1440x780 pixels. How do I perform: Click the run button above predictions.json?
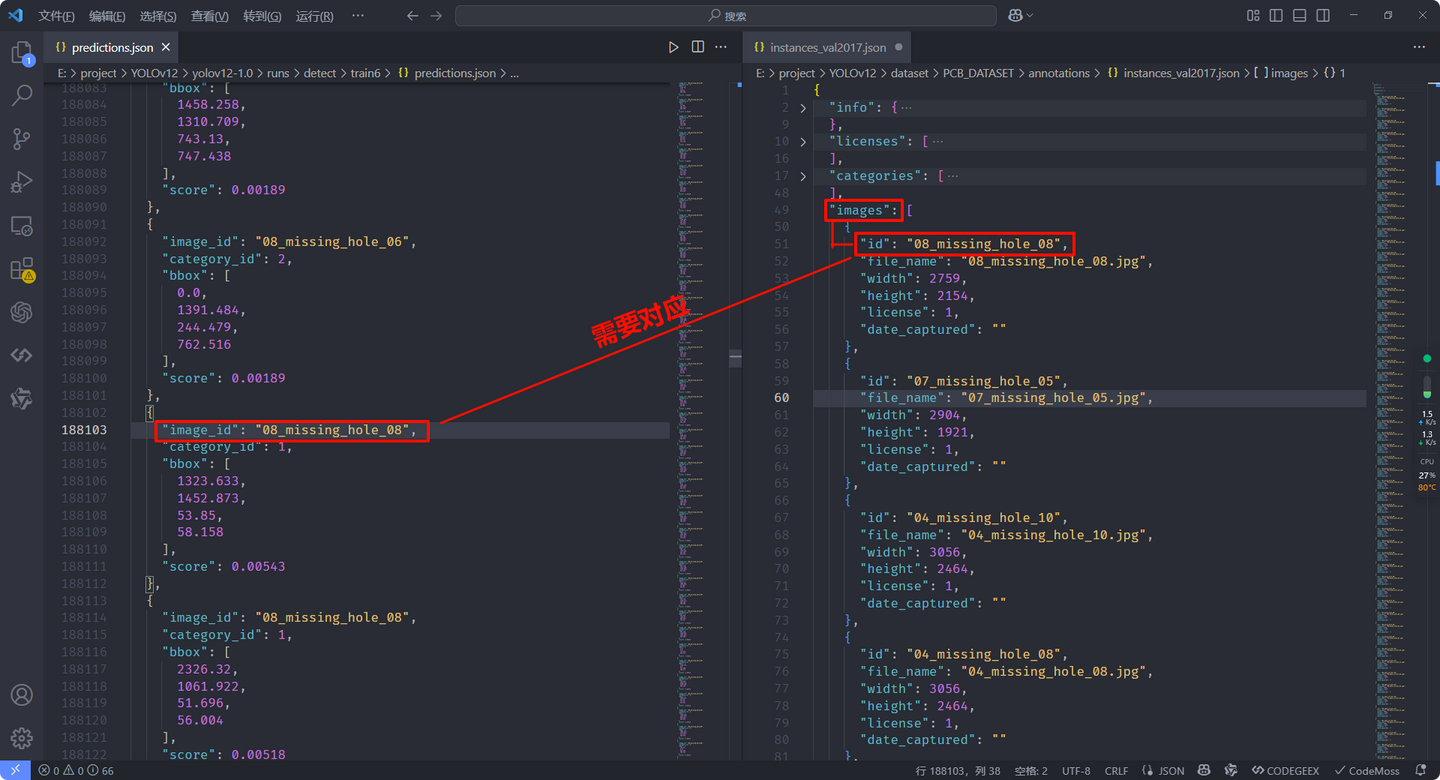(673, 47)
